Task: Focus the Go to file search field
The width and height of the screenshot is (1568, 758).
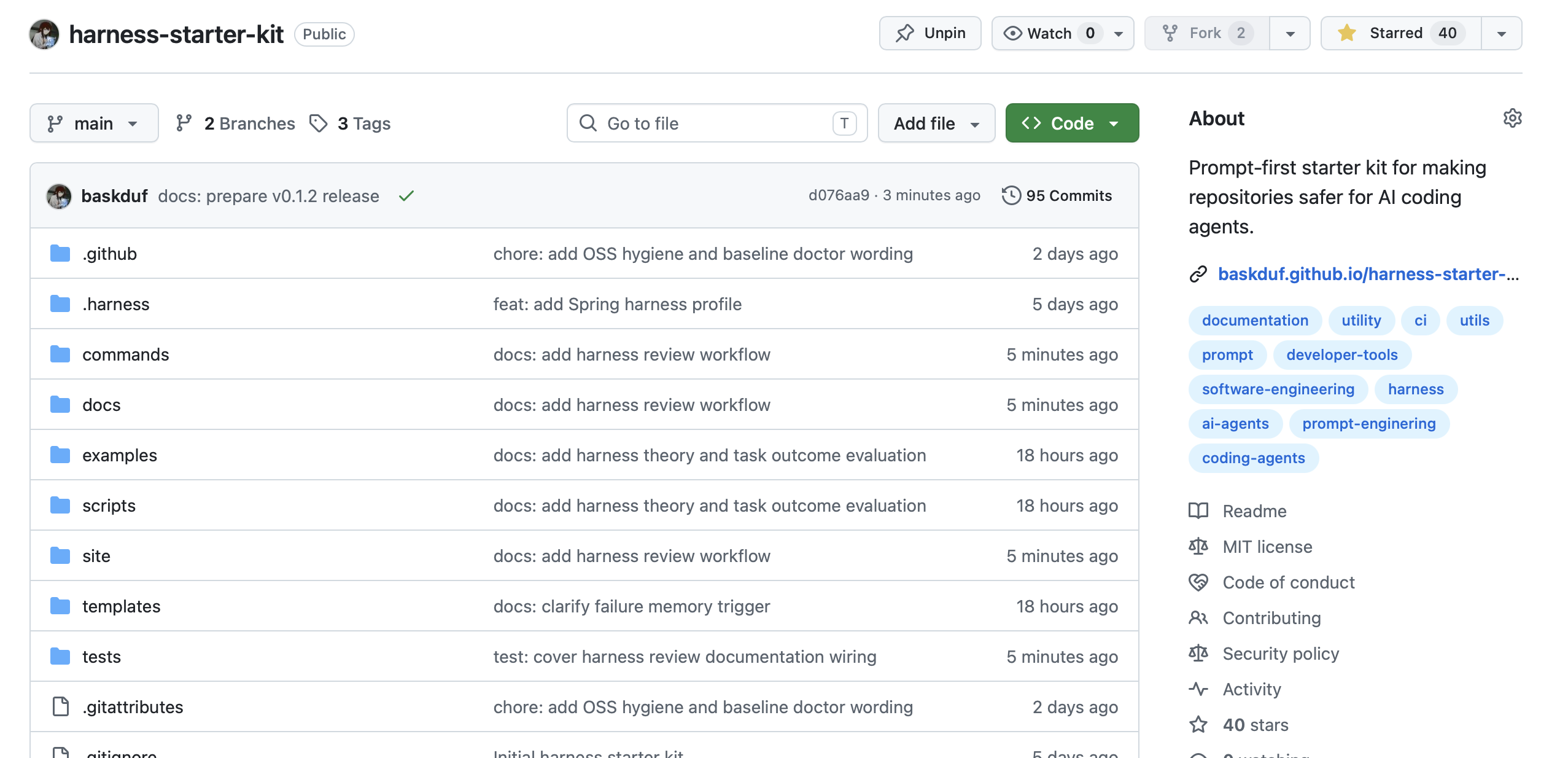Action: 716,123
